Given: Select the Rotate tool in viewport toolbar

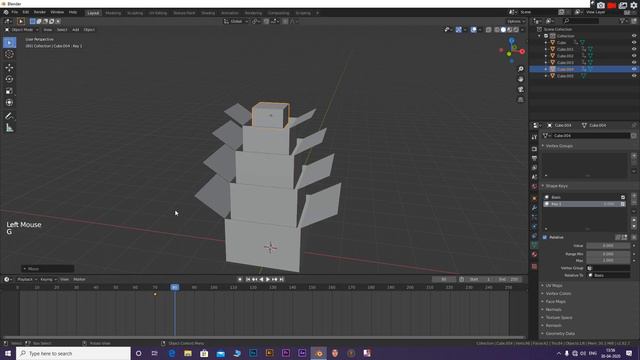Looking at the screenshot, I should [x=9, y=79].
